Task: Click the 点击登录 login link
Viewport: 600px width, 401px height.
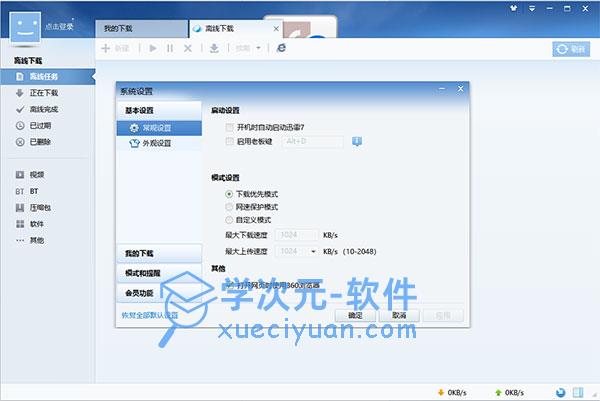Action: point(59,26)
